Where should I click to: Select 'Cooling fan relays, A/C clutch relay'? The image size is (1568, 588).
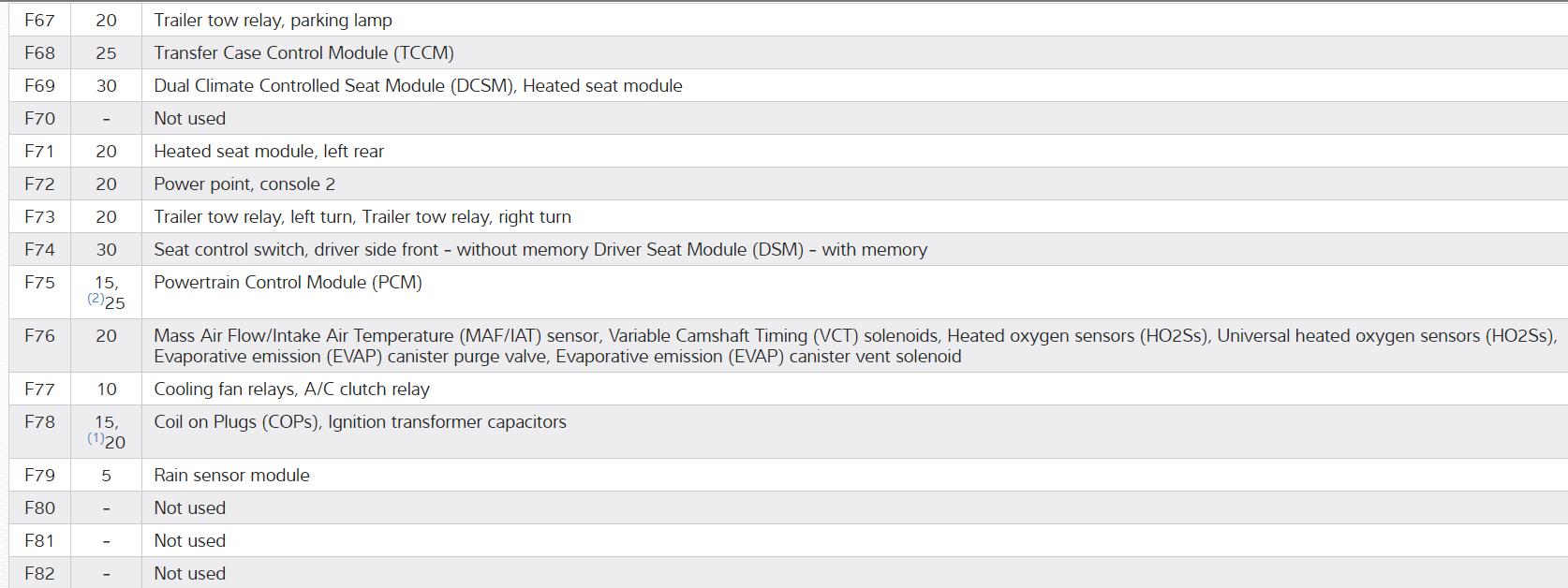(291, 390)
